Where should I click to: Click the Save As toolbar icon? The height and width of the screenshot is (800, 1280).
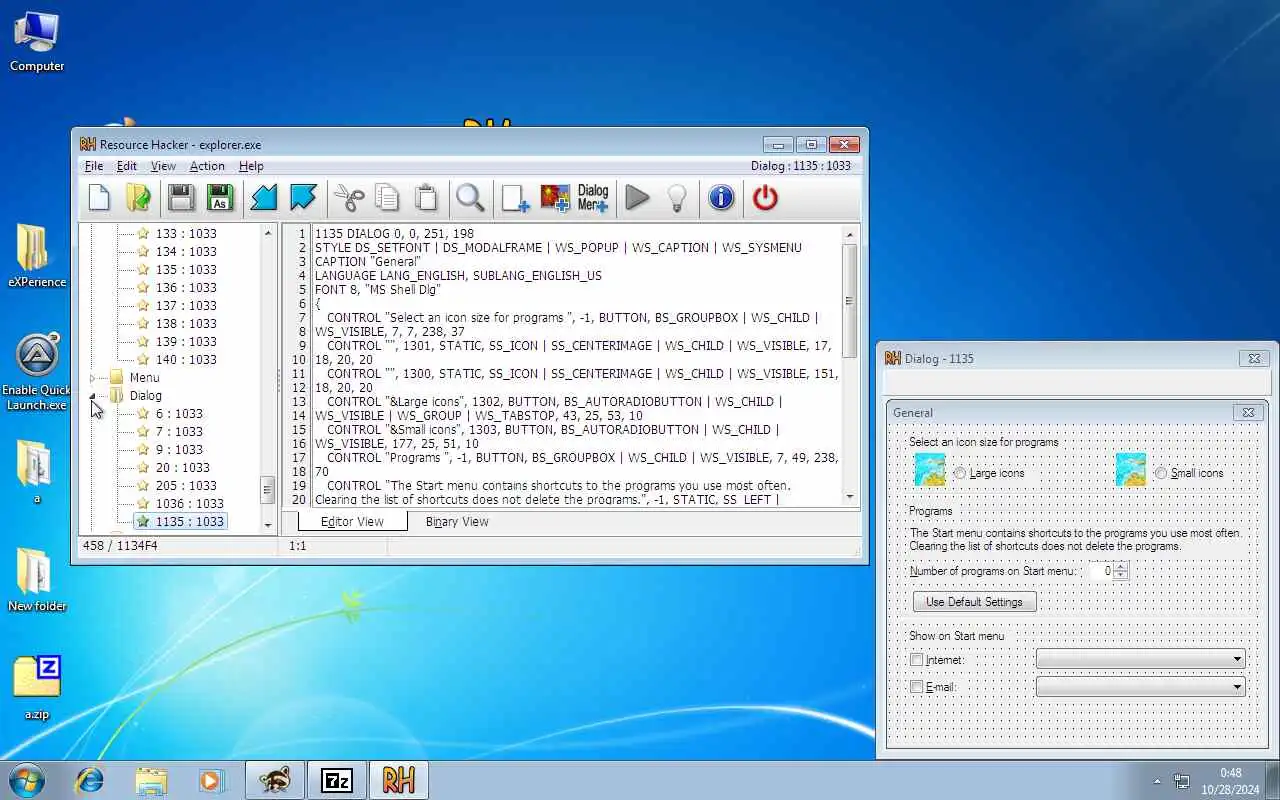(220, 198)
